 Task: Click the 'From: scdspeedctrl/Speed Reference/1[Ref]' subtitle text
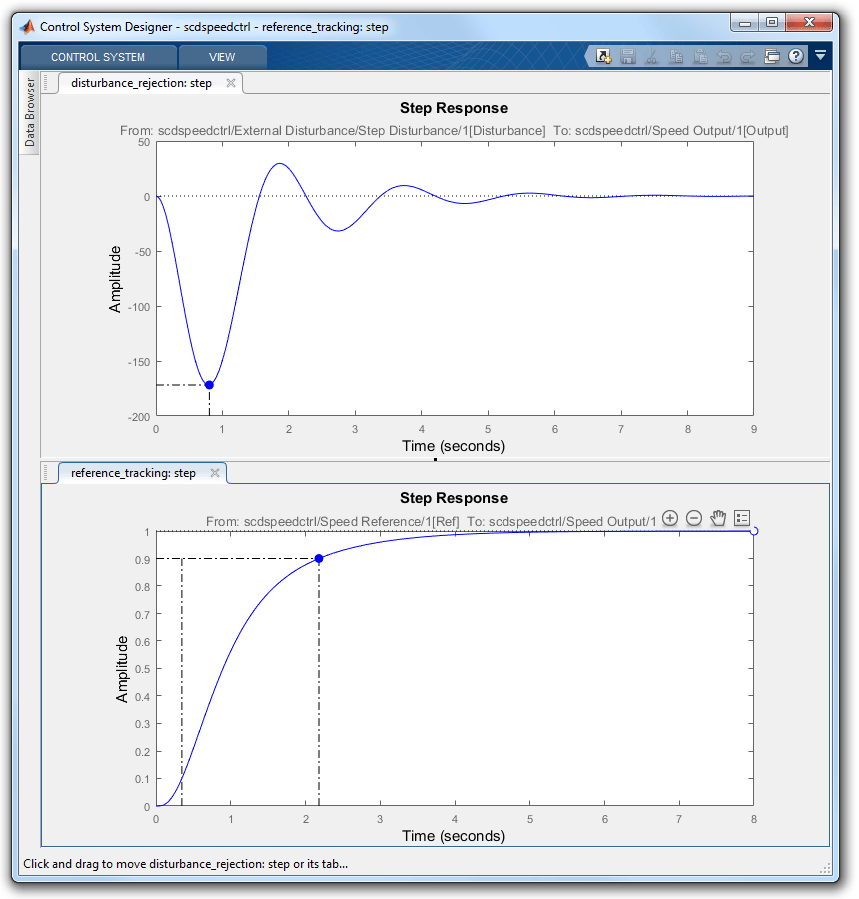[333, 522]
